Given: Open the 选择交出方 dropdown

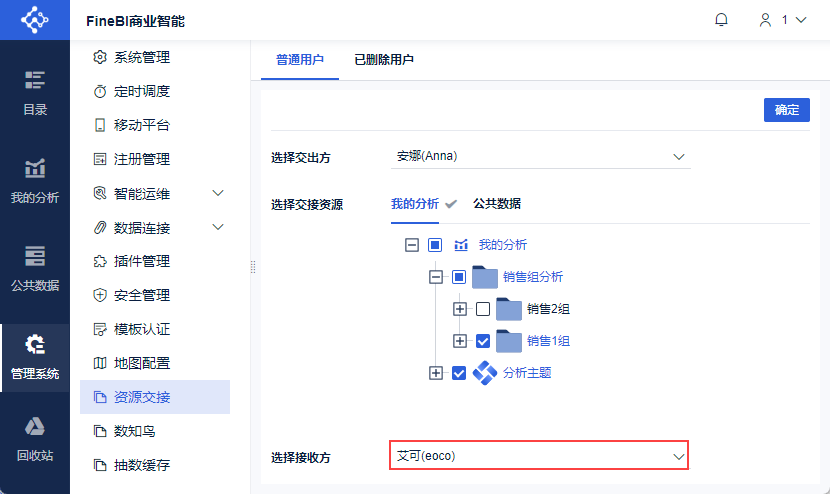Looking at the screenshot, I should pos(539,157).
